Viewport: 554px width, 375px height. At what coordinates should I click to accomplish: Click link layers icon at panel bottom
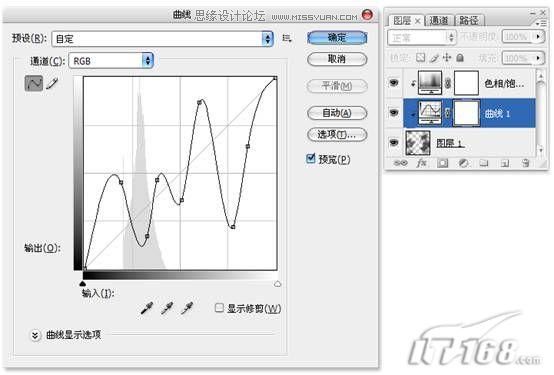pyautogui.click(x=400, y=163)
